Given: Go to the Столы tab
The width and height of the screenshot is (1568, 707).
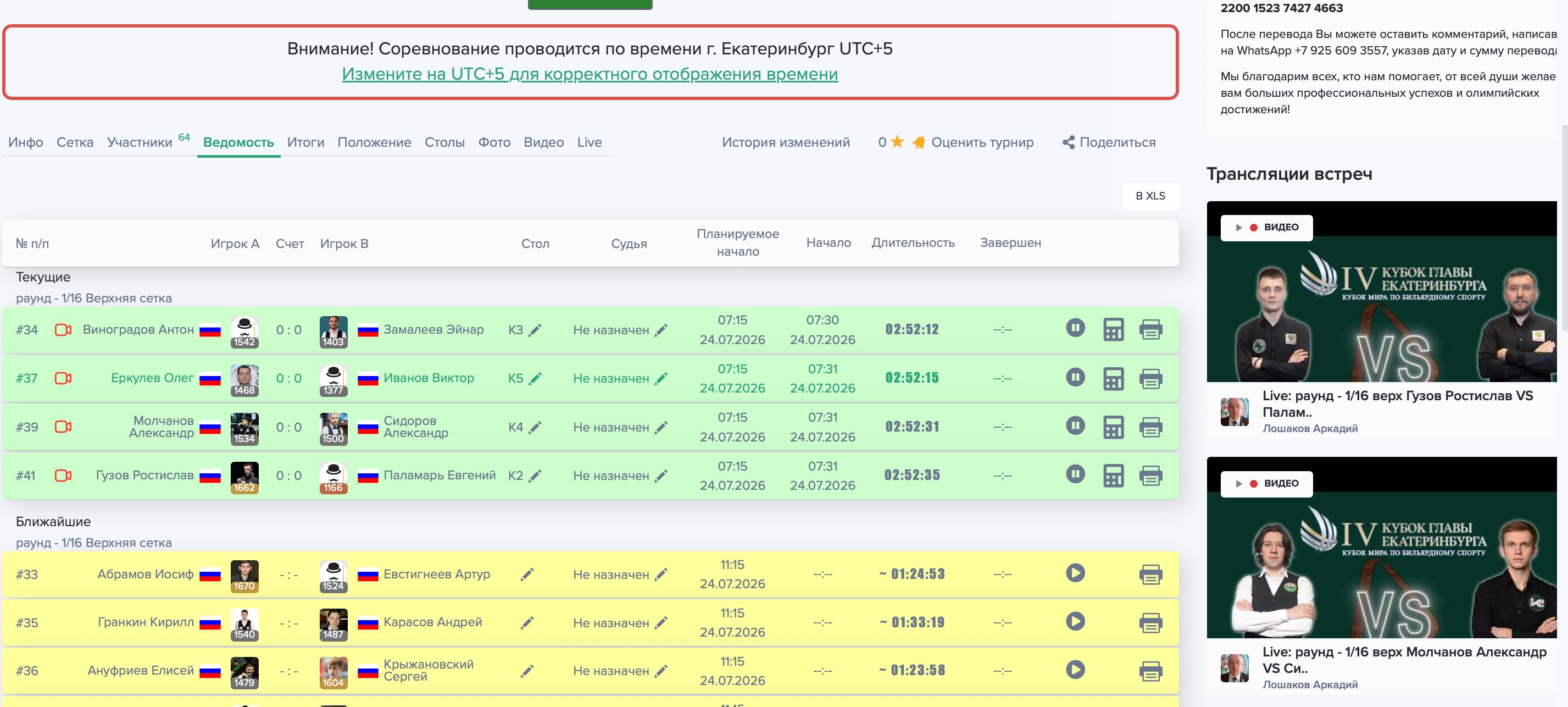Looking at the screenshot, I should coord(444,142).
